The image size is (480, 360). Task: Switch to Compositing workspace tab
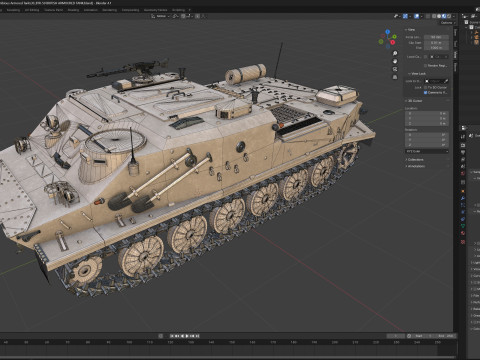coord(130,10)
